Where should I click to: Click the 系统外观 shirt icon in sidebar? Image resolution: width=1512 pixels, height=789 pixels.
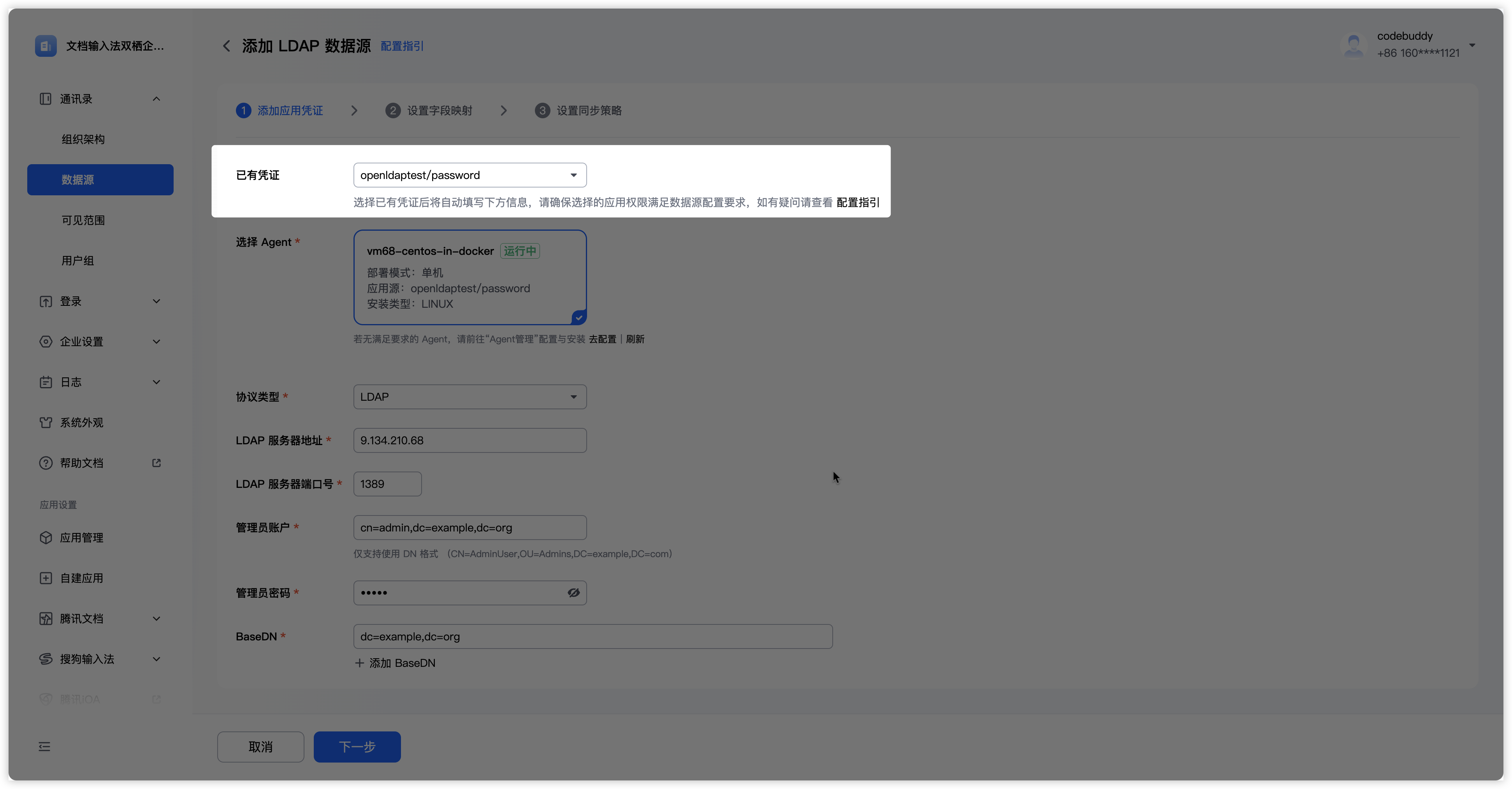[x=45, y=423]
